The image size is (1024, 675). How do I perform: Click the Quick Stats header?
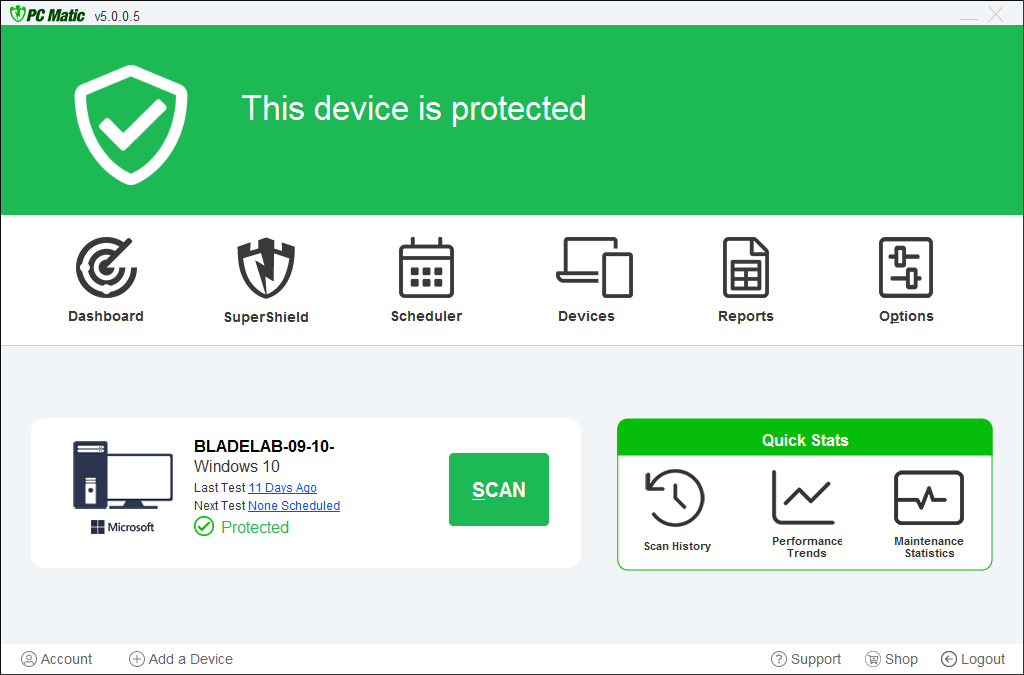tap(805, 440)
